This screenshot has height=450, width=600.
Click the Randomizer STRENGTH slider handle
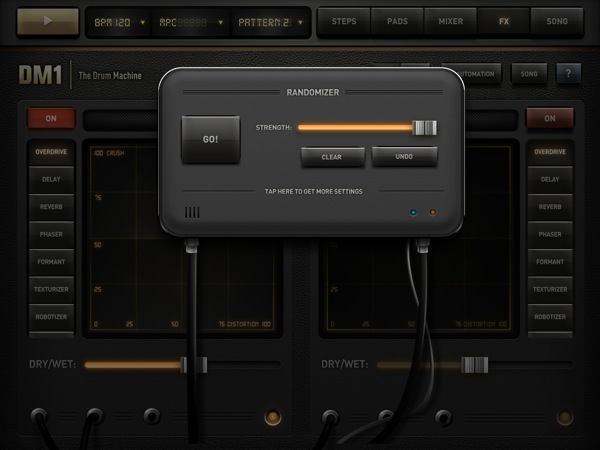coord(424,128)
